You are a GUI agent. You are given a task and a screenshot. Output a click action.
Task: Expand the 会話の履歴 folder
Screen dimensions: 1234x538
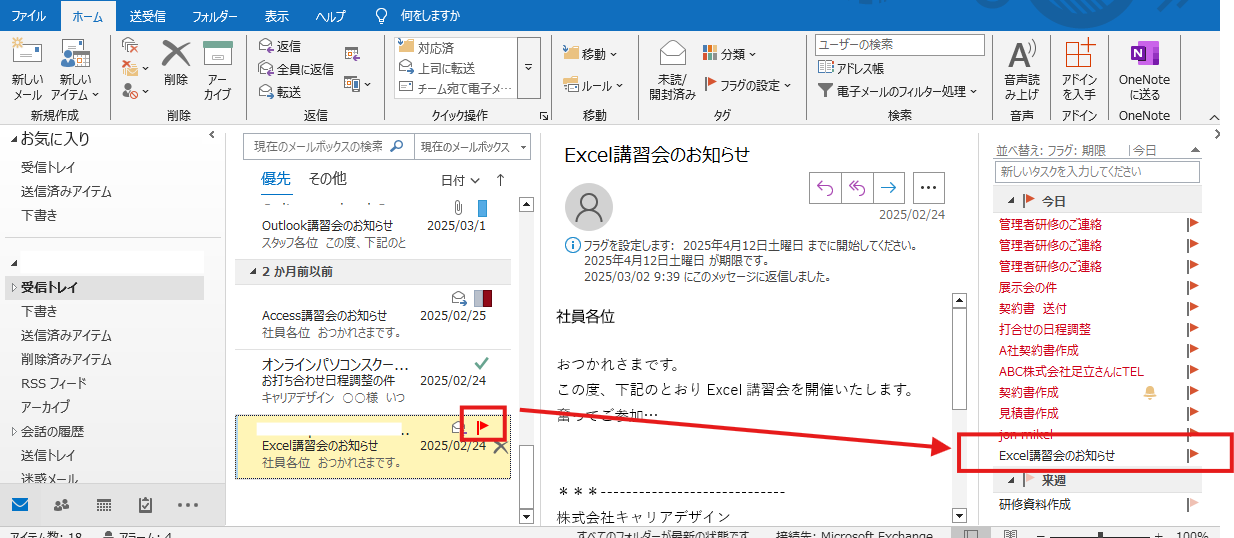pos(14,432)
